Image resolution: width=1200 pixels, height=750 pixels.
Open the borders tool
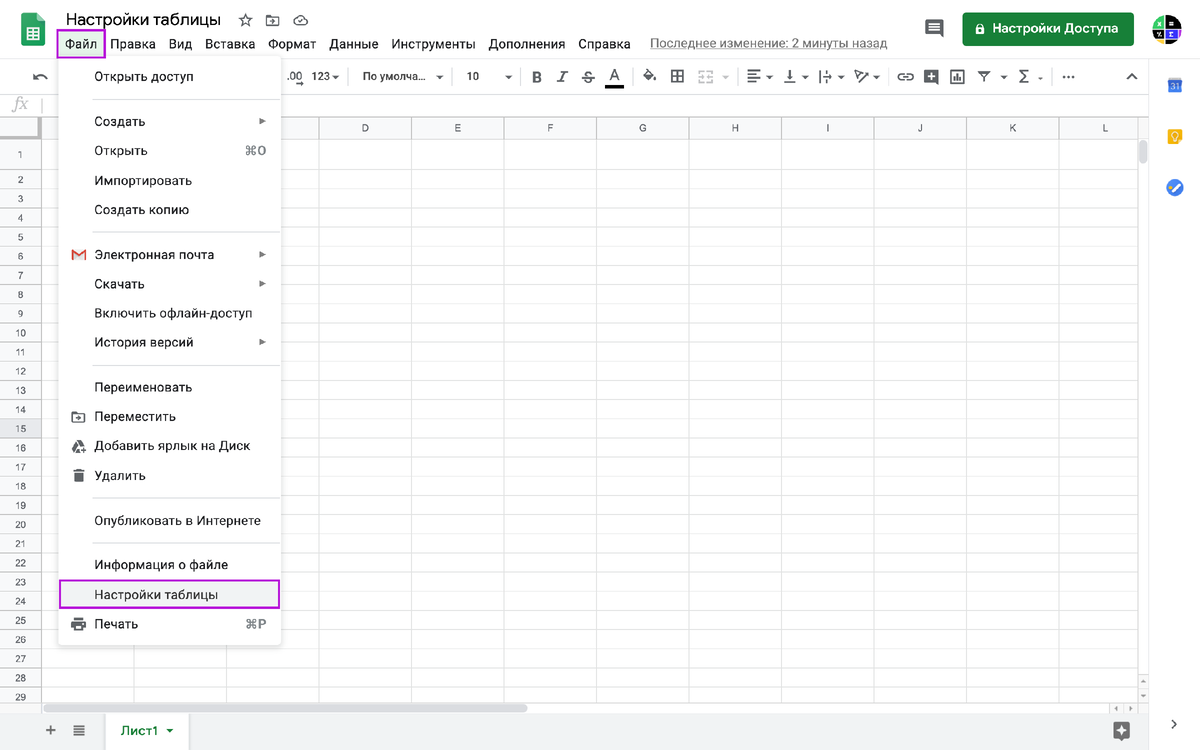click(677, 76)
